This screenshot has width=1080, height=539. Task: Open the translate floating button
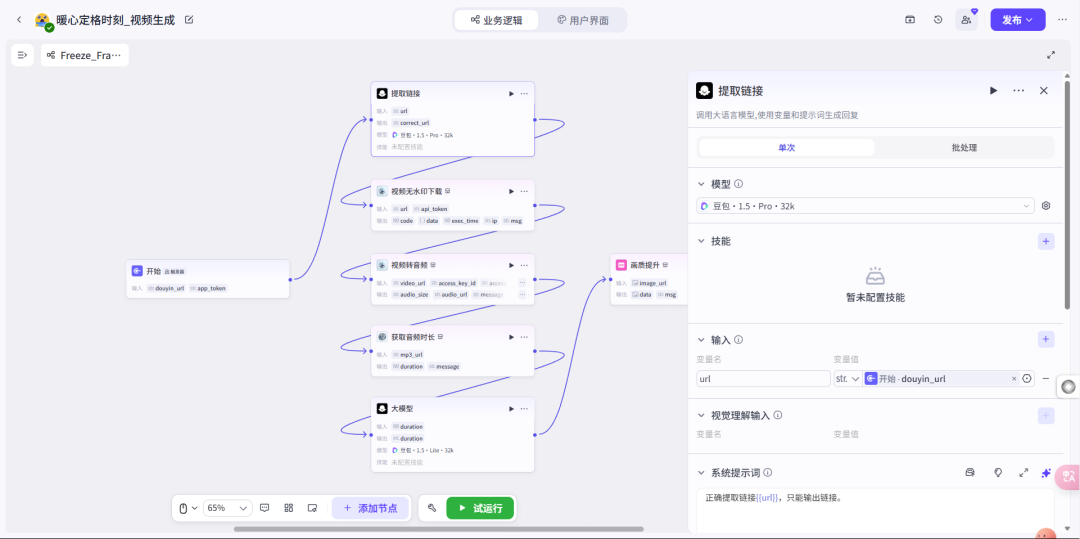[x=1069, y=476]
